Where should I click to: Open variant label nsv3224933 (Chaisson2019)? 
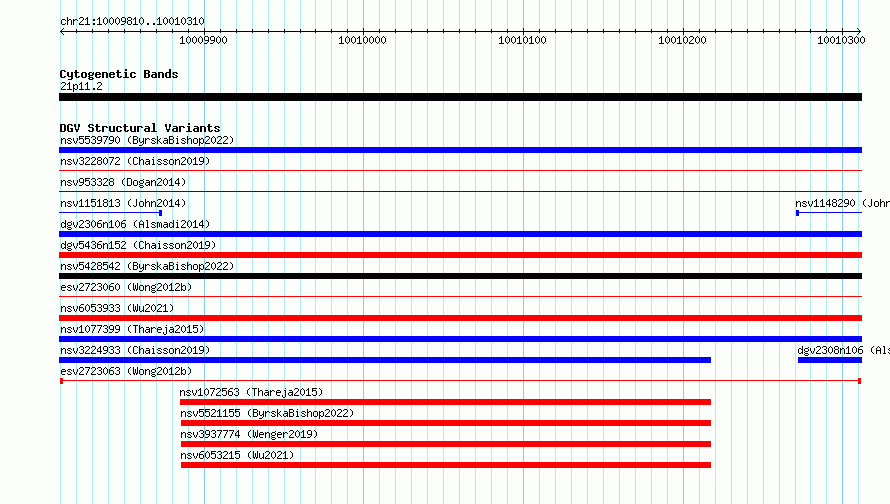point(135,350)
